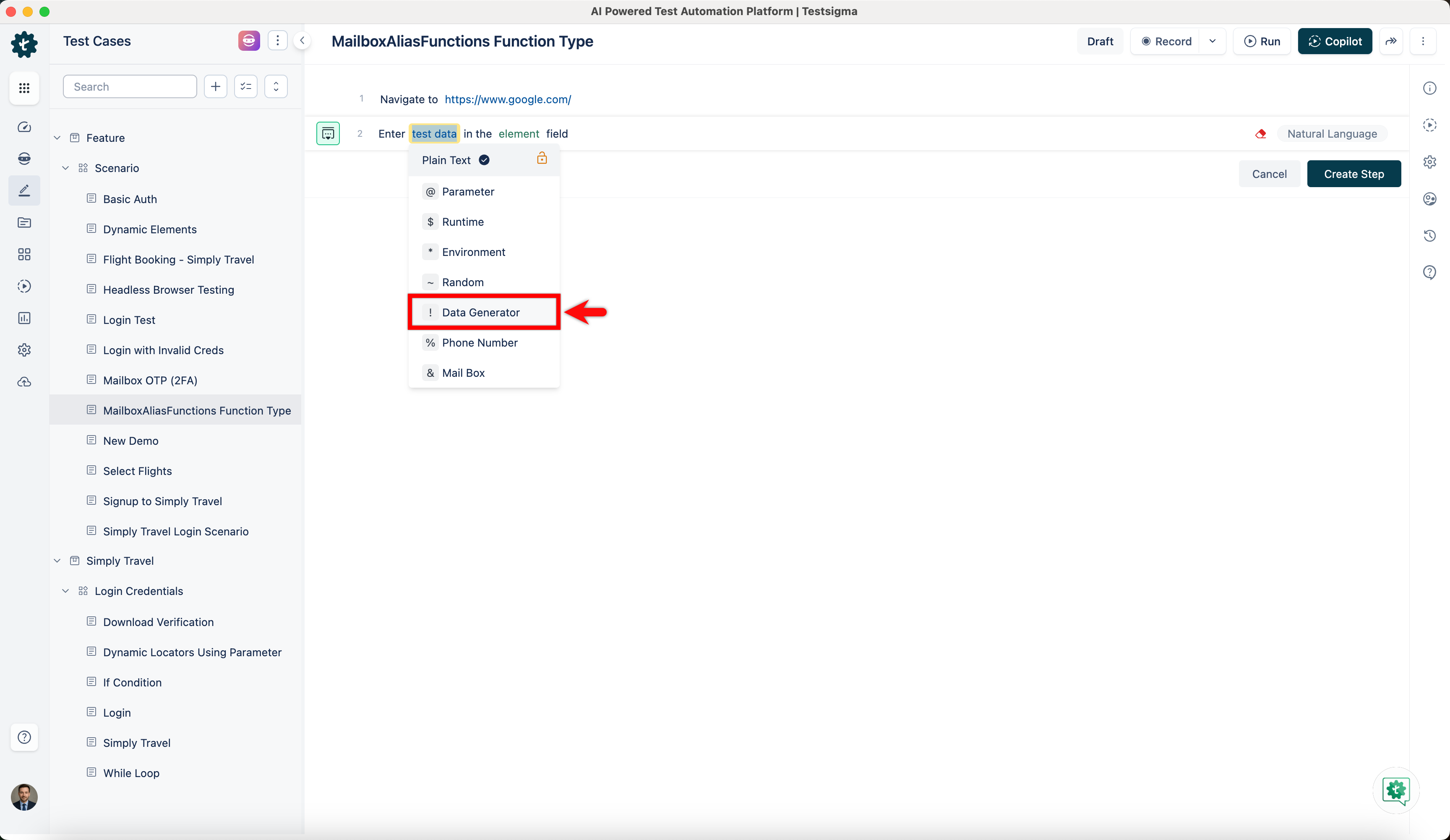Toggle multi-select checklist button near search

click(x=246, y=87)
